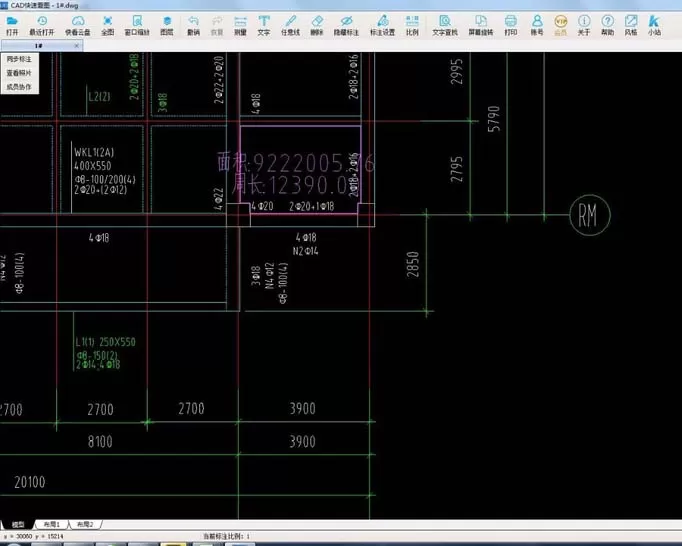Click the 8100 dimension text

pyautogui.click(x=100, y=442)
